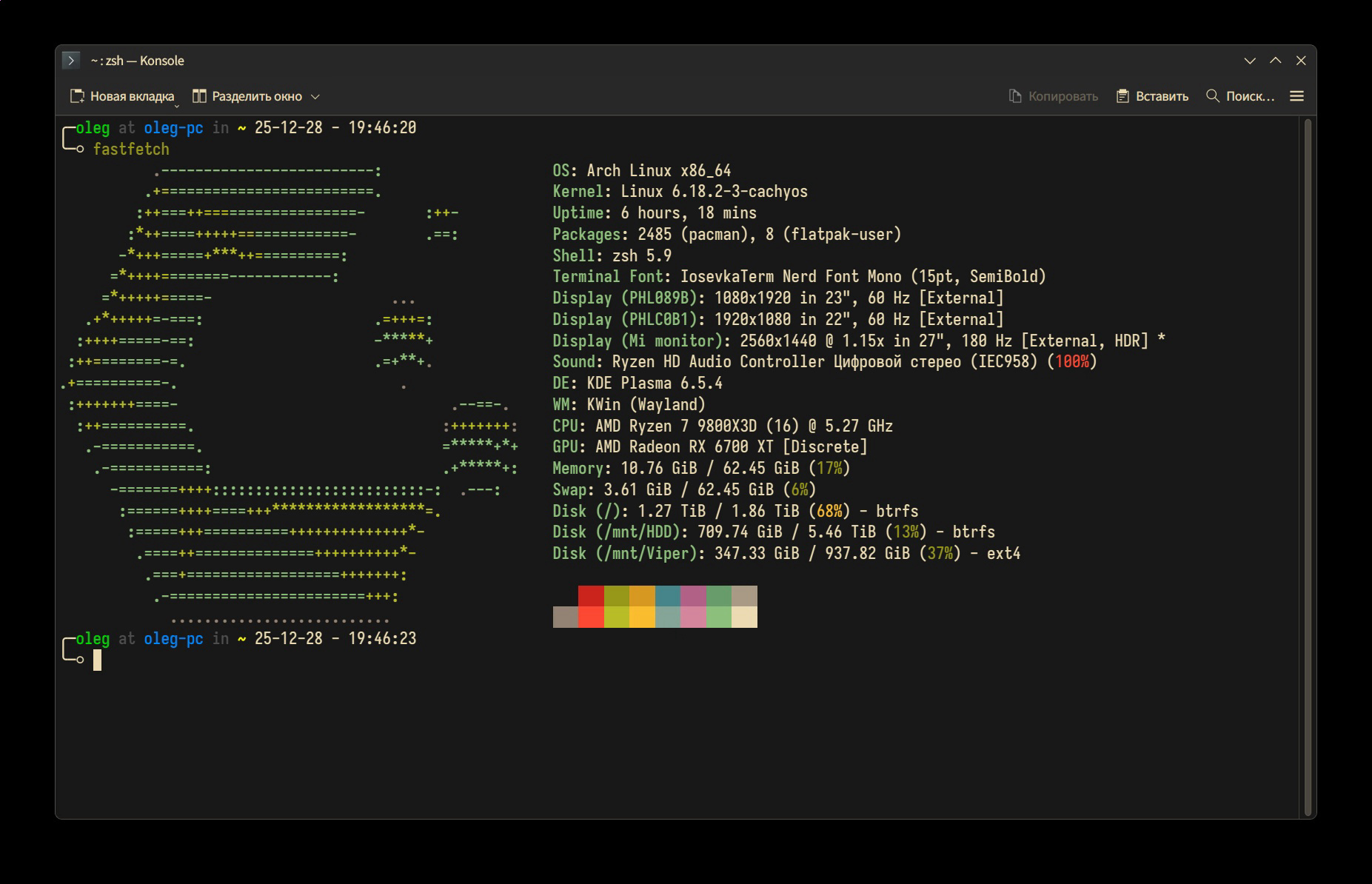Click the "Disk (/)" btrfs line

pyautogui.click(x=735, y=511)
